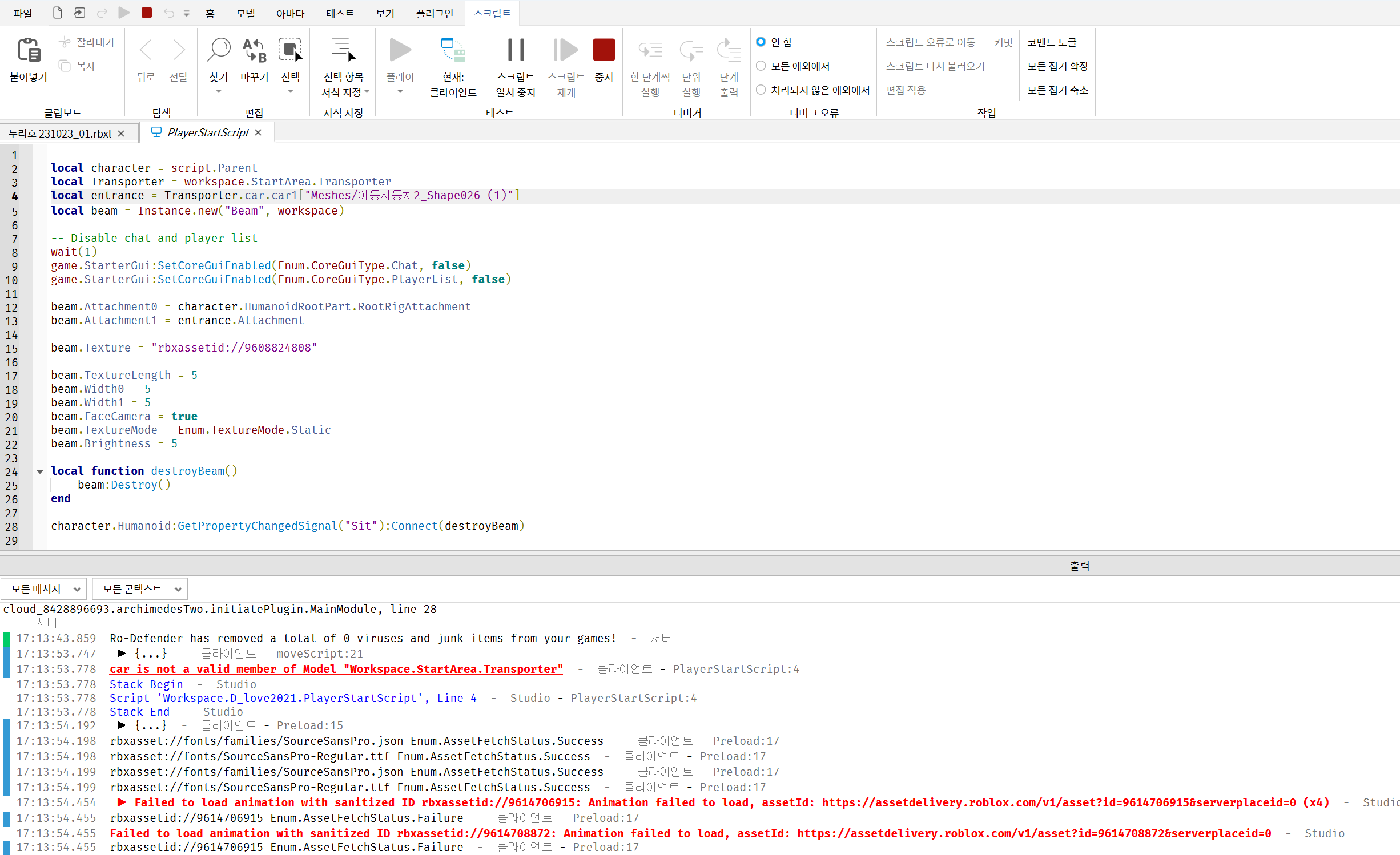Image resolution: width=1400 pixels, height=855 pixels.
Task: Click the small play icon in quick access bar
Action: tap(124, 13)
